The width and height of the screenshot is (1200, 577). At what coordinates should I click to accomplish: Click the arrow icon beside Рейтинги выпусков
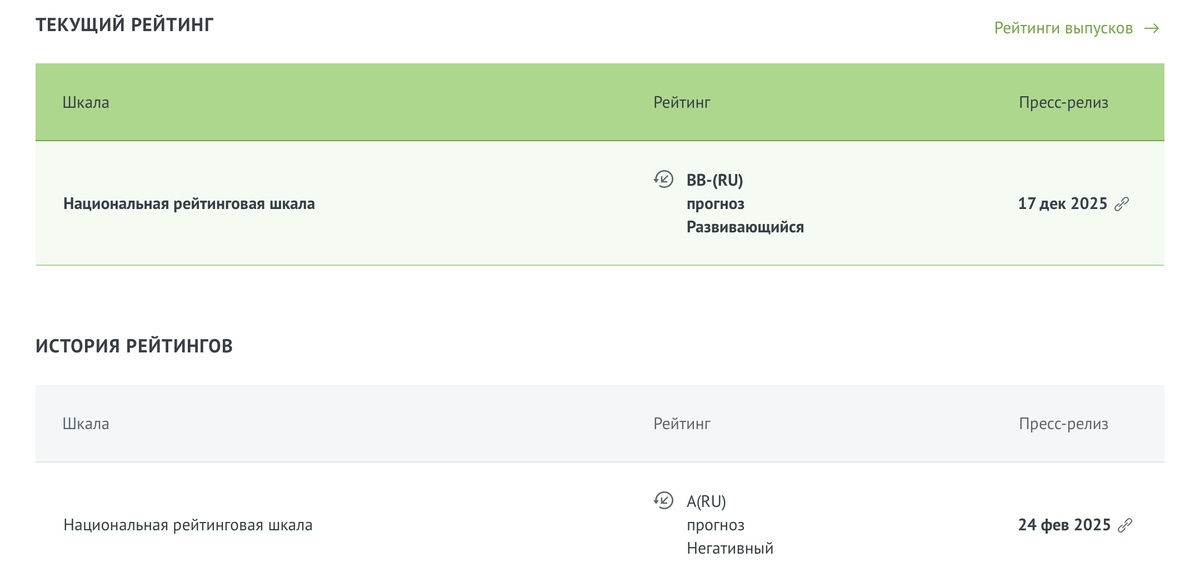1152,28
